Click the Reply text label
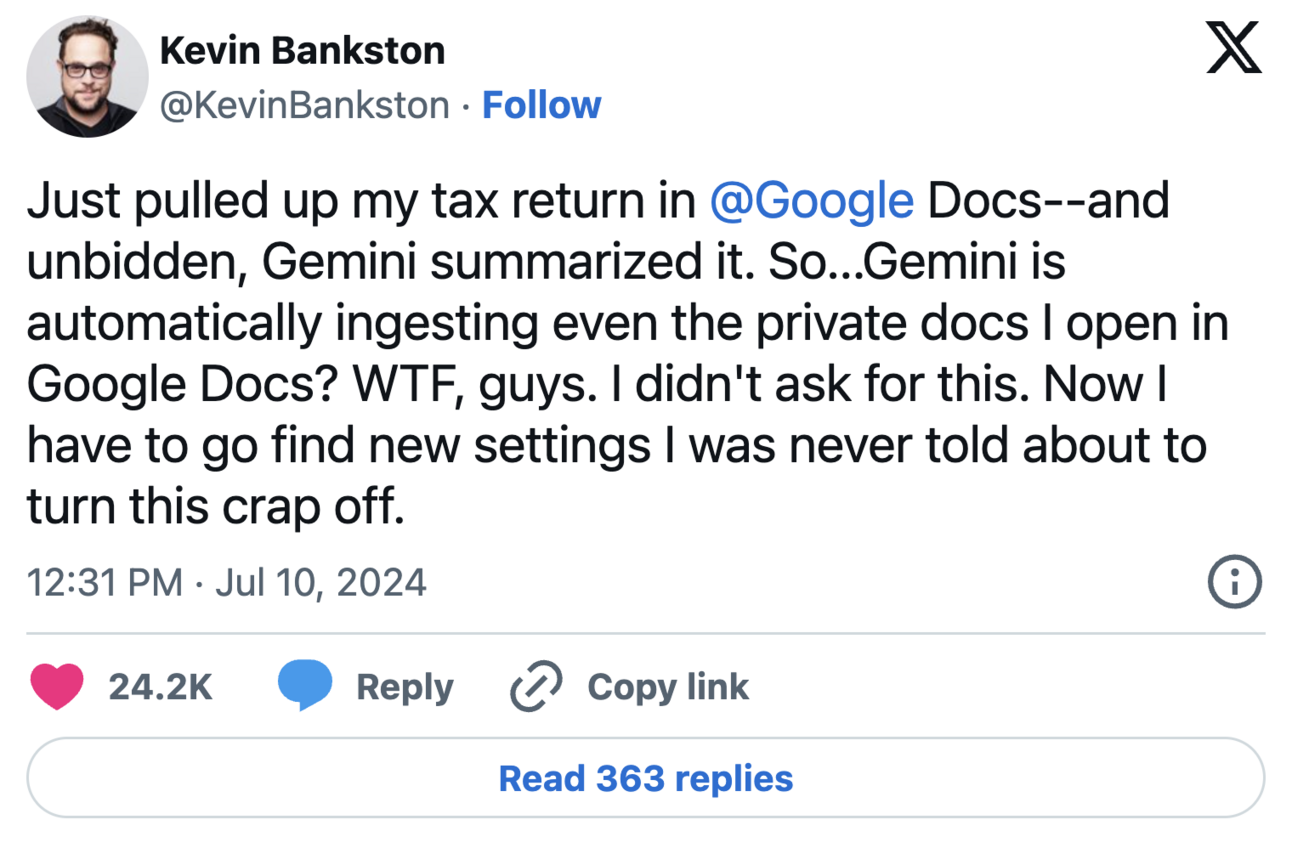 click(x=404, y=687)
